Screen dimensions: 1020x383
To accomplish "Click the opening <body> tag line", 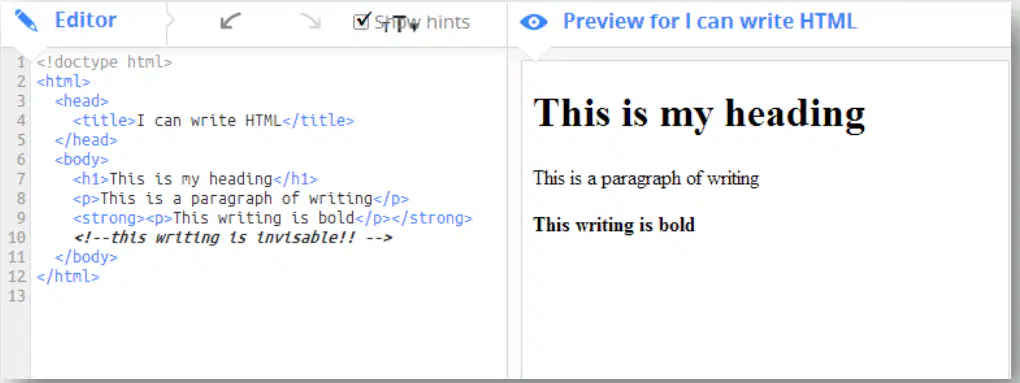I will click(x=81, y=160).
